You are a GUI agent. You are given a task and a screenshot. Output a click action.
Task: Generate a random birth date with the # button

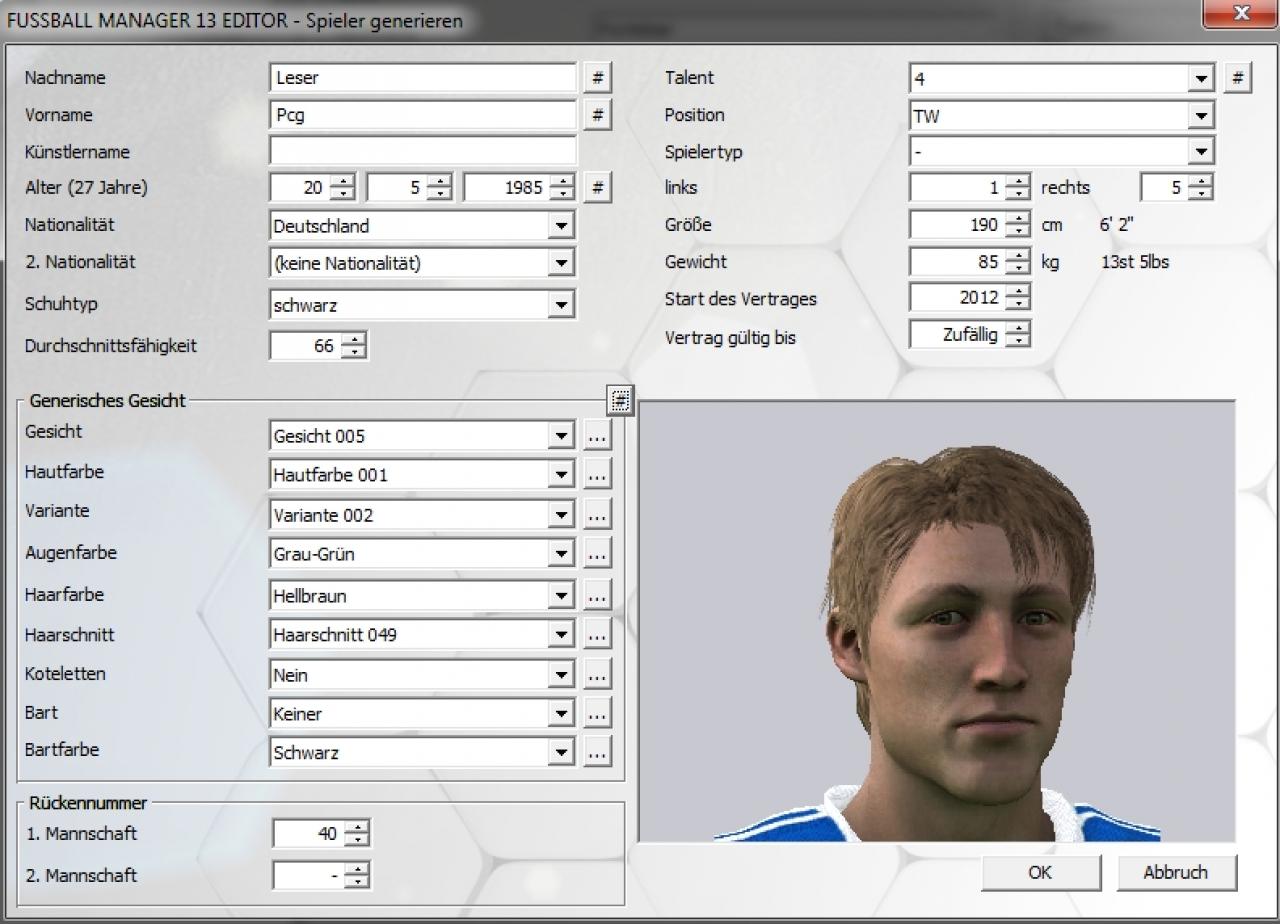pyautogui.click(x=597, y=187)
